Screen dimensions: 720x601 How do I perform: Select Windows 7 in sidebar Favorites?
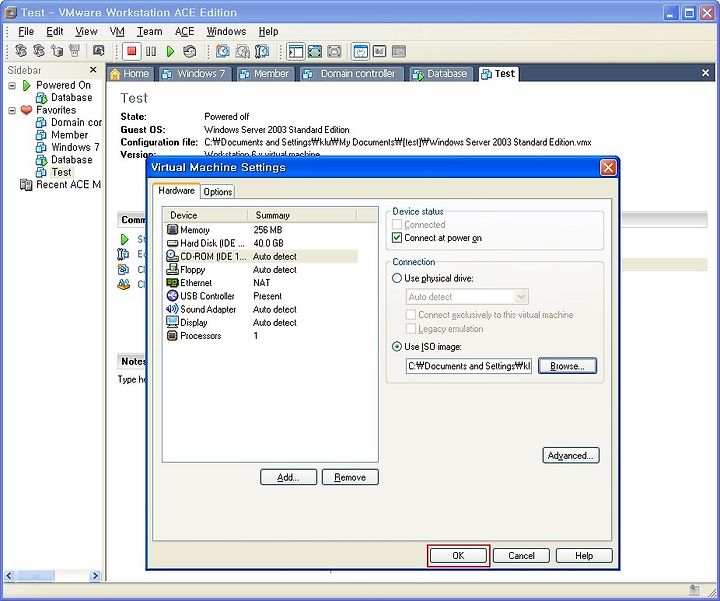tap(75, 147)
